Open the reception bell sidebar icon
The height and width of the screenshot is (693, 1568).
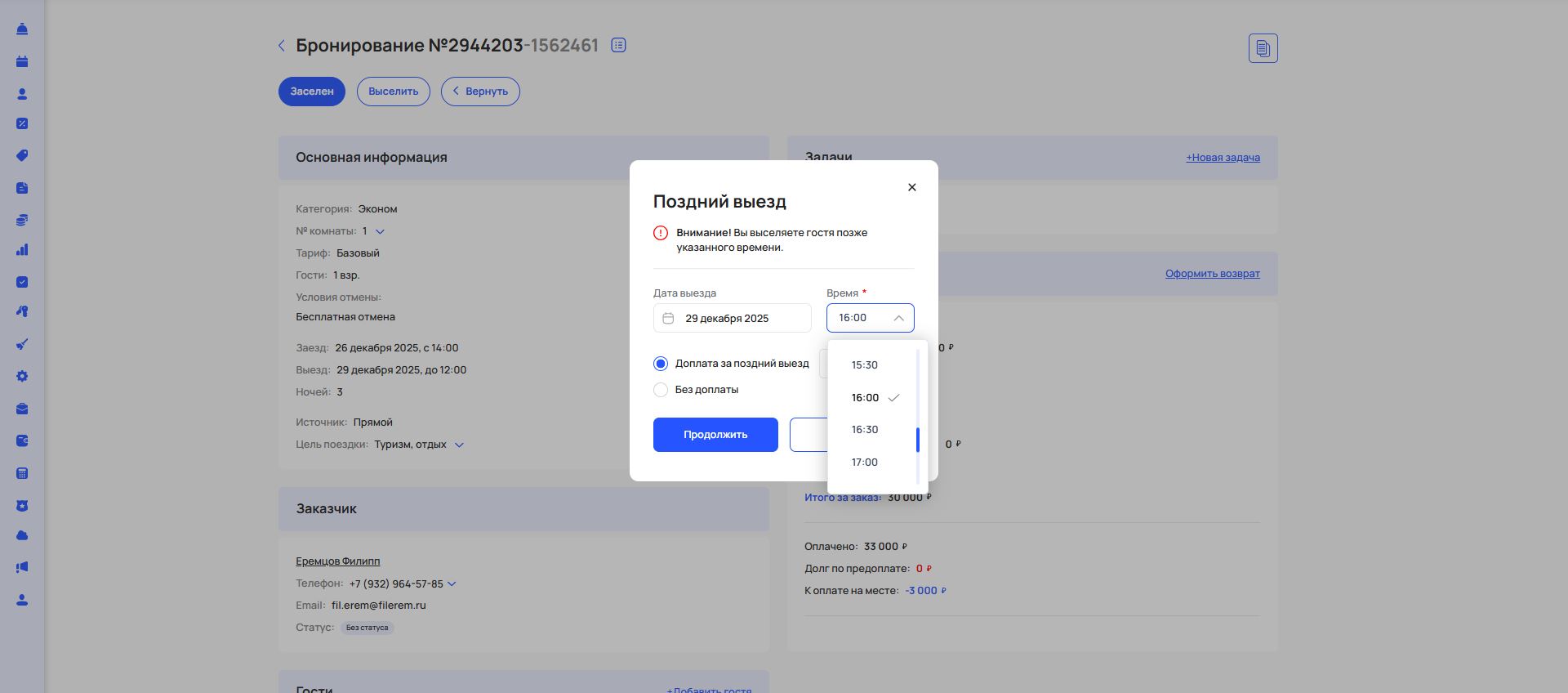pos(22,29)
